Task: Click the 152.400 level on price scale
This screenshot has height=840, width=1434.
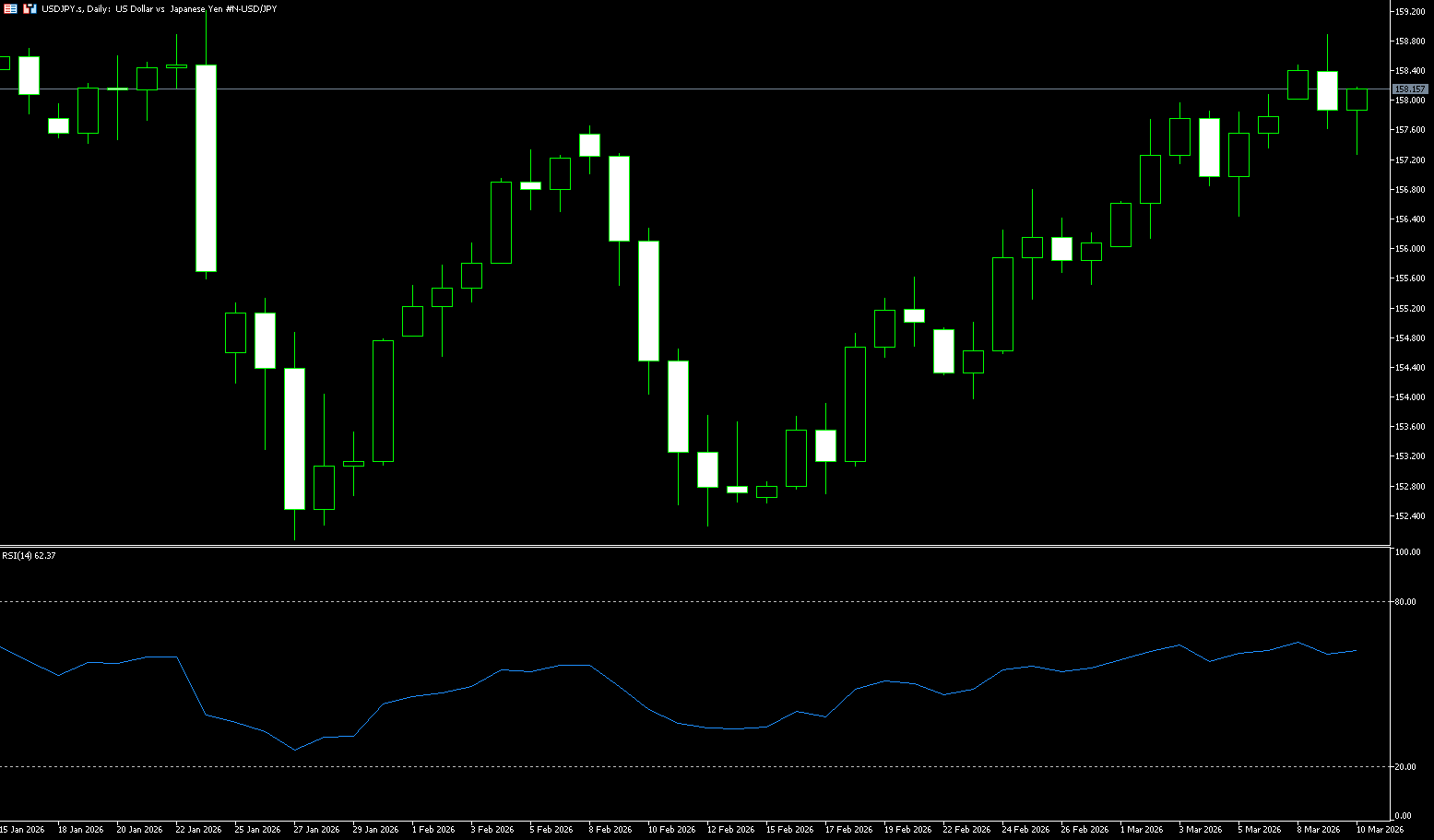Action: pos(1408,516)
